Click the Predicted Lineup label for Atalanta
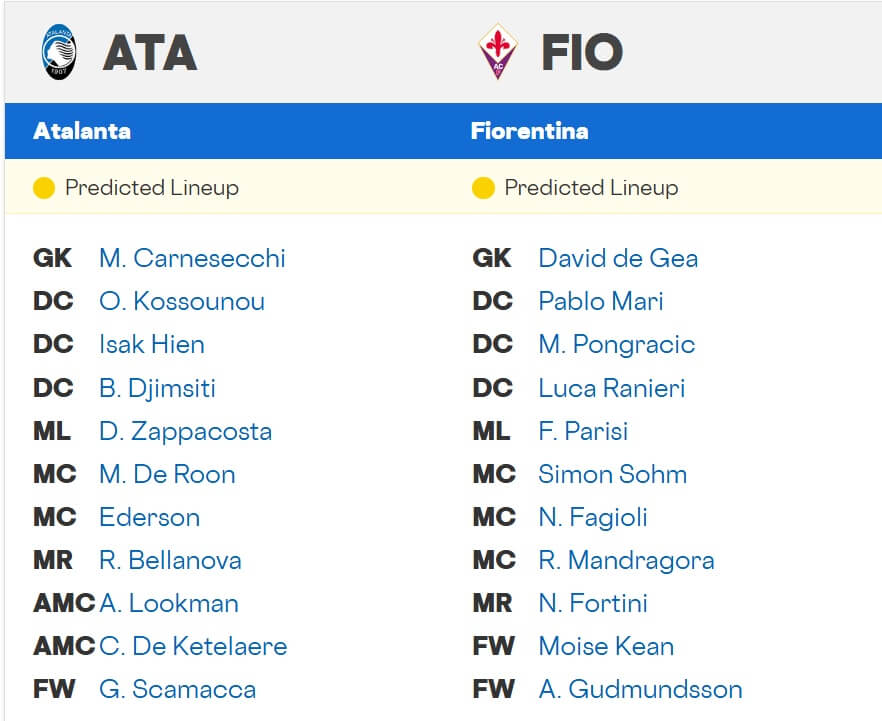The width and height of the screenshot is (882, 721). click(151, 187)
